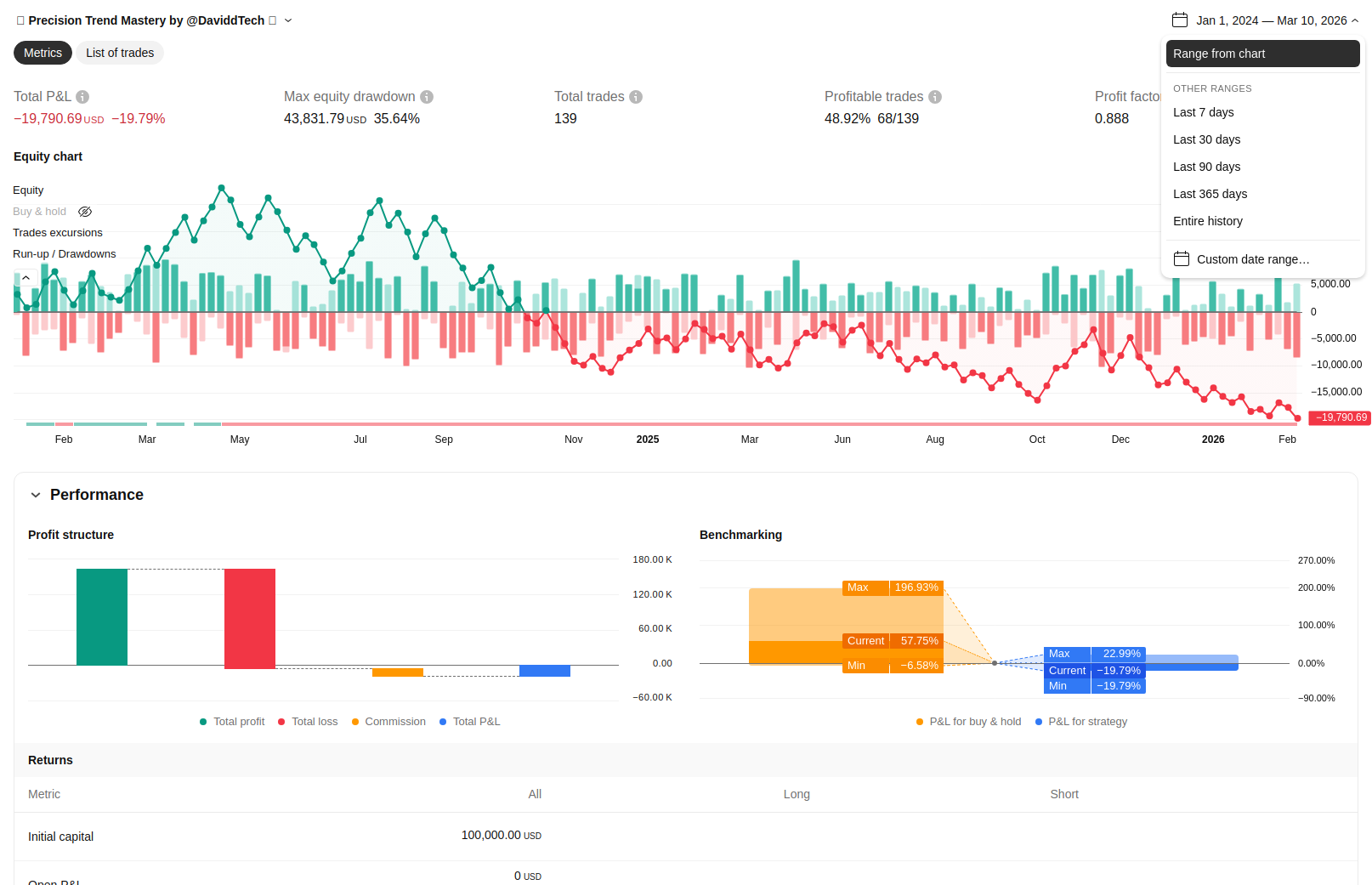Click calendar icon beside the date range
Viewport: 1372px width, 885px height.
coord(1179,20)
